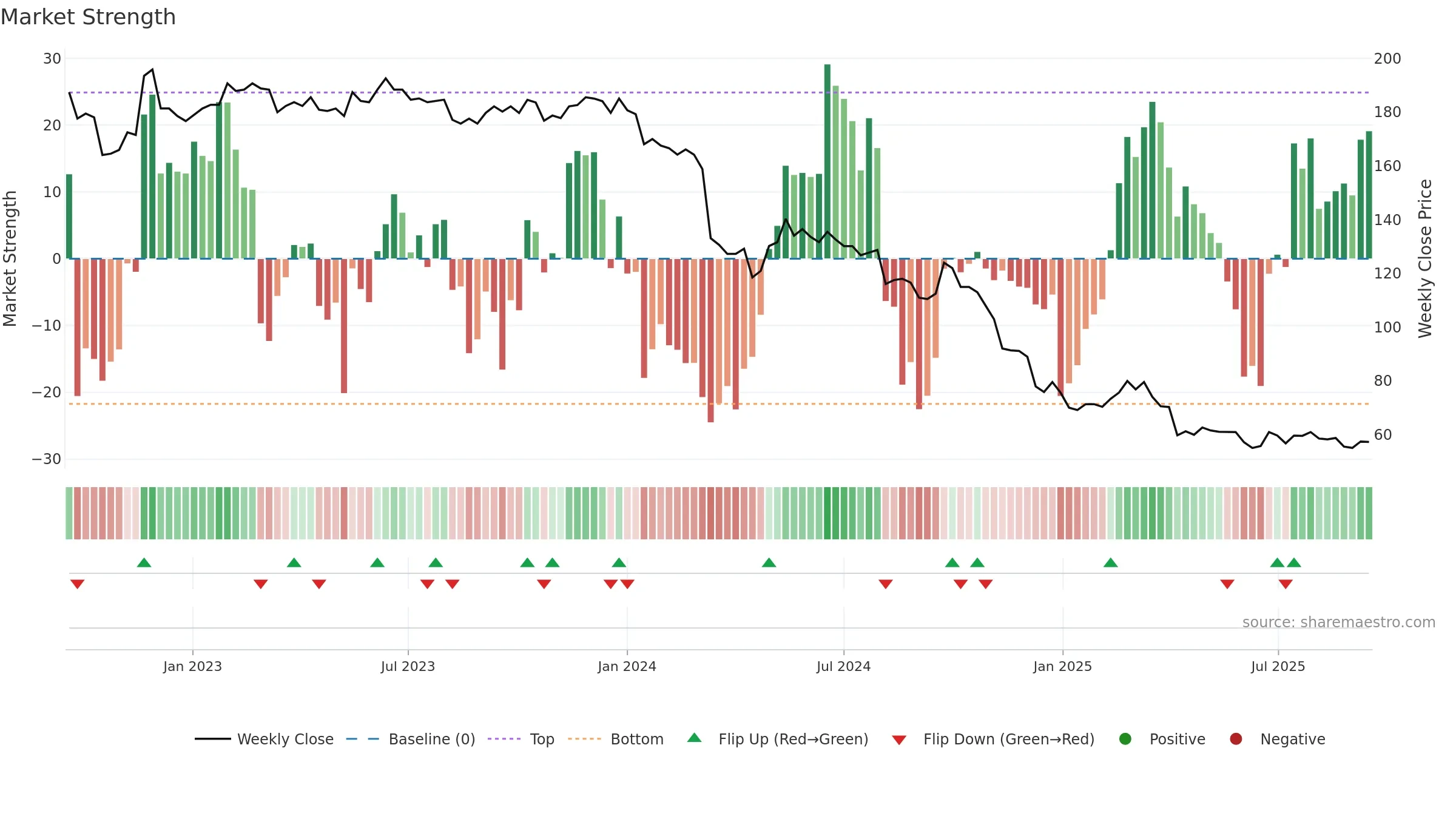Click the Jan 2023 axis label
Viewport: 1456px width, 819px height.
[x=192, y=666]
